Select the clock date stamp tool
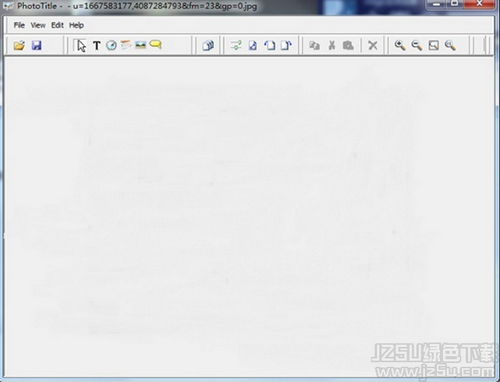This screenshot has height=382, width=500. coord(111,45)
